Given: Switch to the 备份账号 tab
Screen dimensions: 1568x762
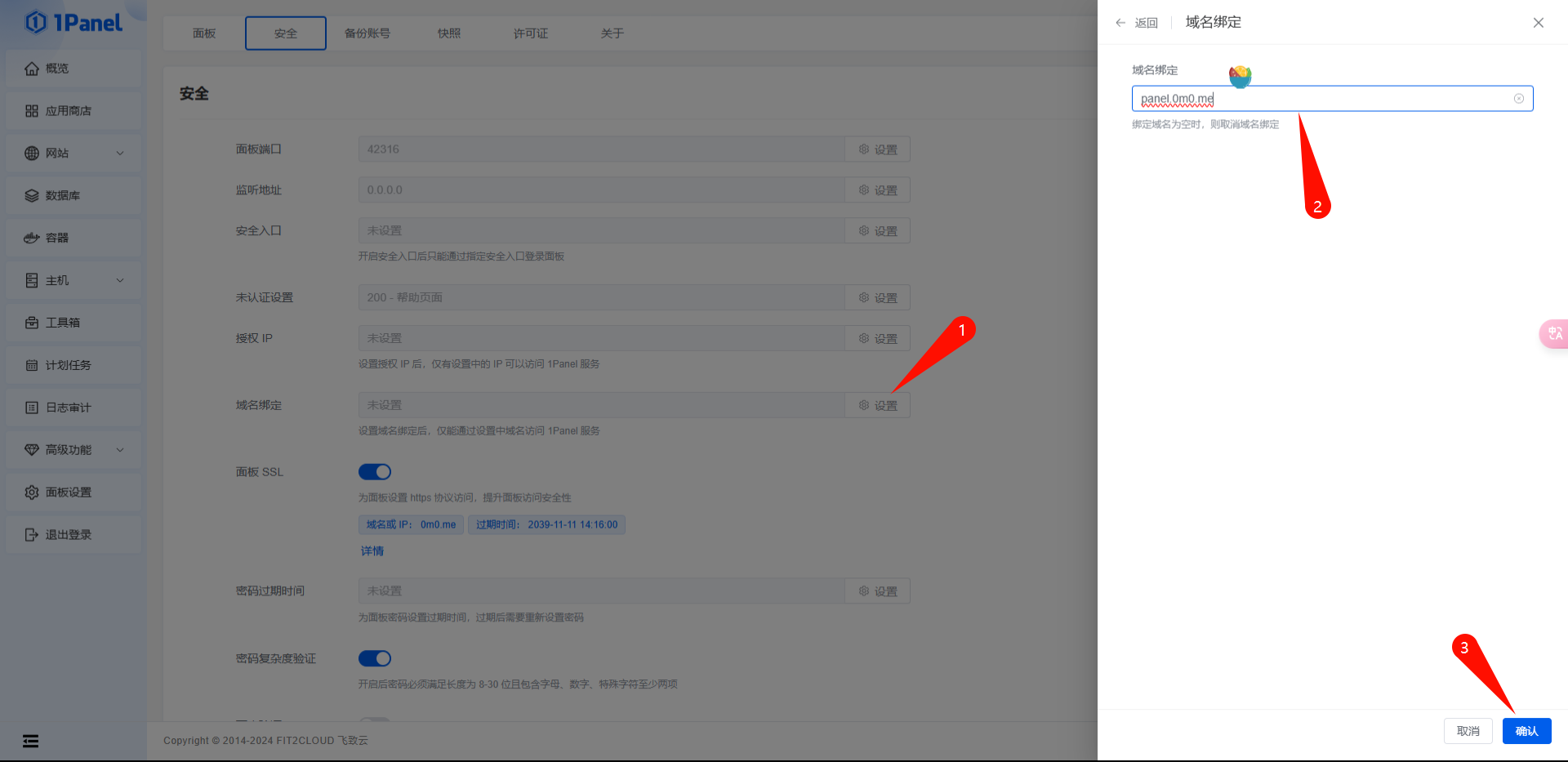Looking at the screenshot, I should point(367,33).
